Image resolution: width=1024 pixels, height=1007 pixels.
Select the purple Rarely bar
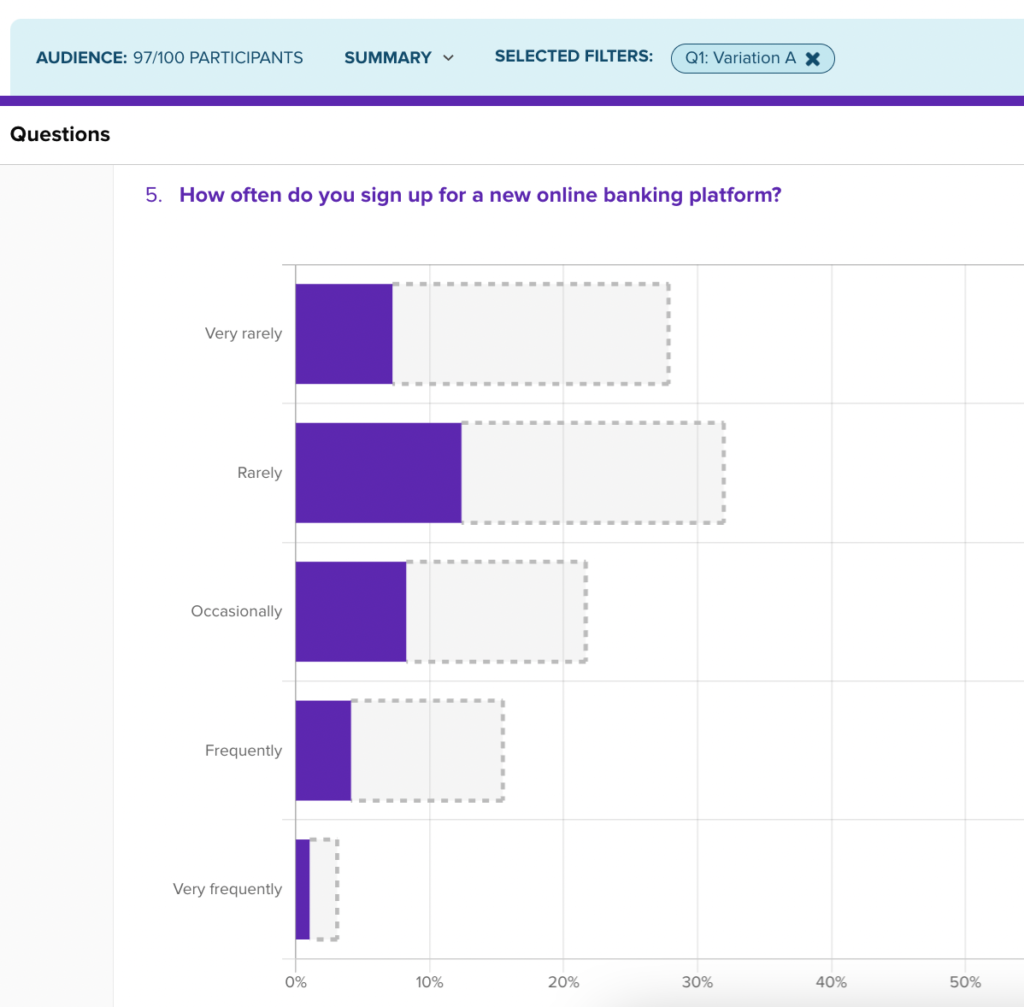(x=379, y=473)
